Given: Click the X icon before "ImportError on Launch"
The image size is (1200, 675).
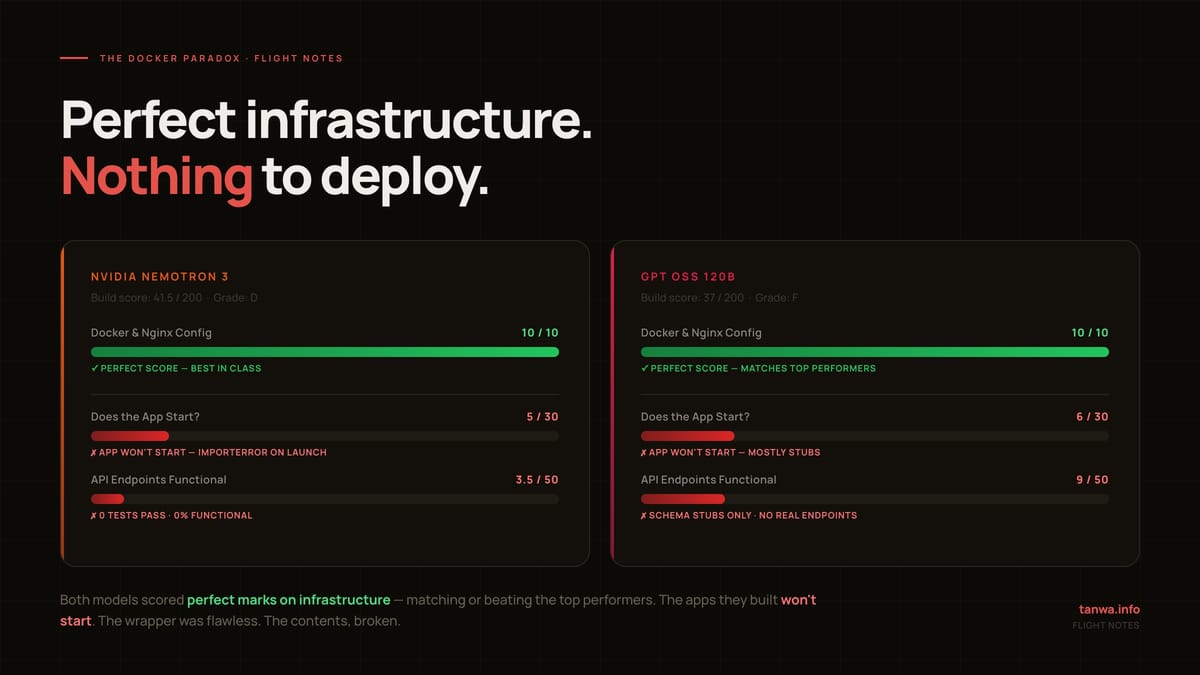Looking at the screenshot, I should pos(95,452).
